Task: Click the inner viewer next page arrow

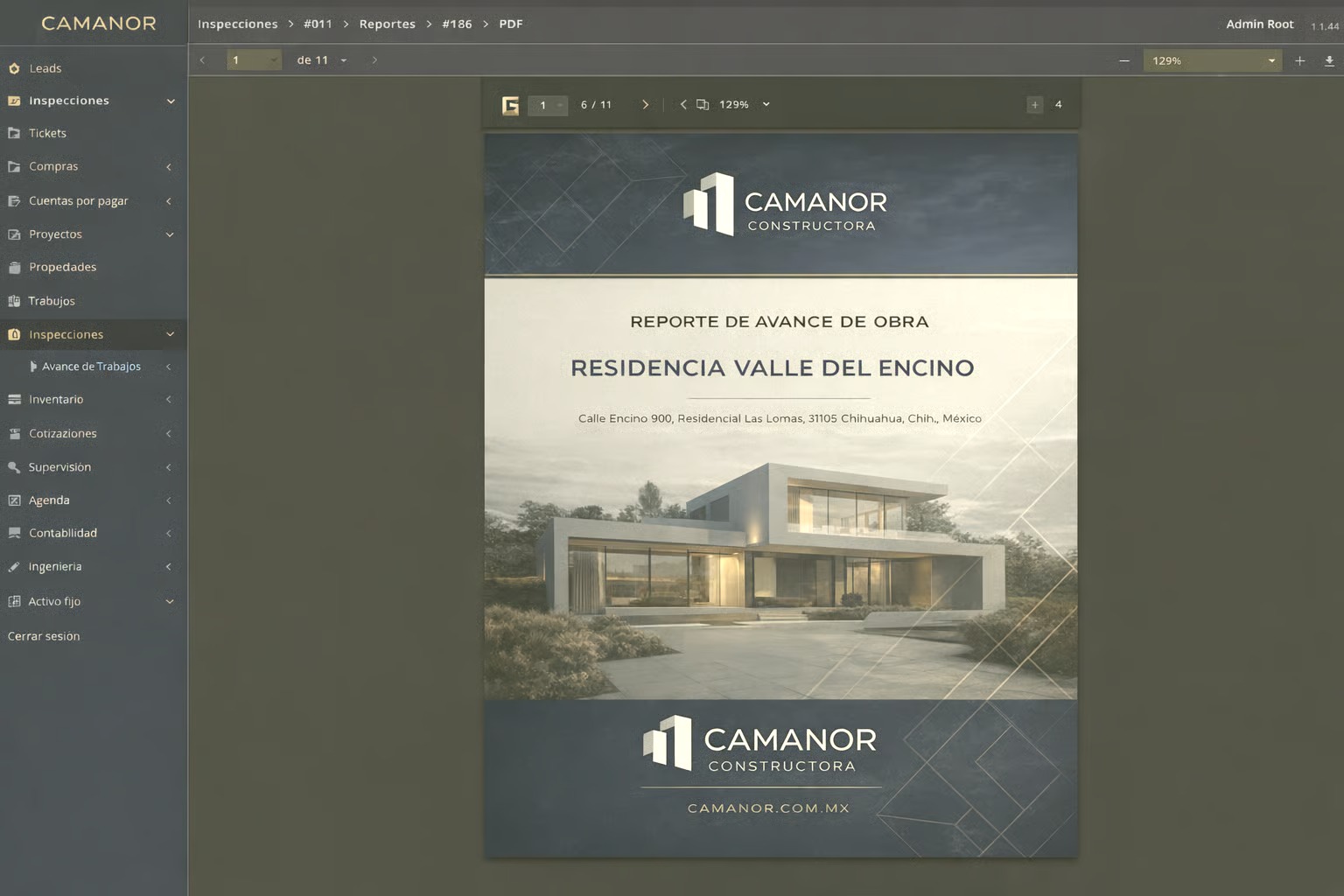Action: (646, 105)
